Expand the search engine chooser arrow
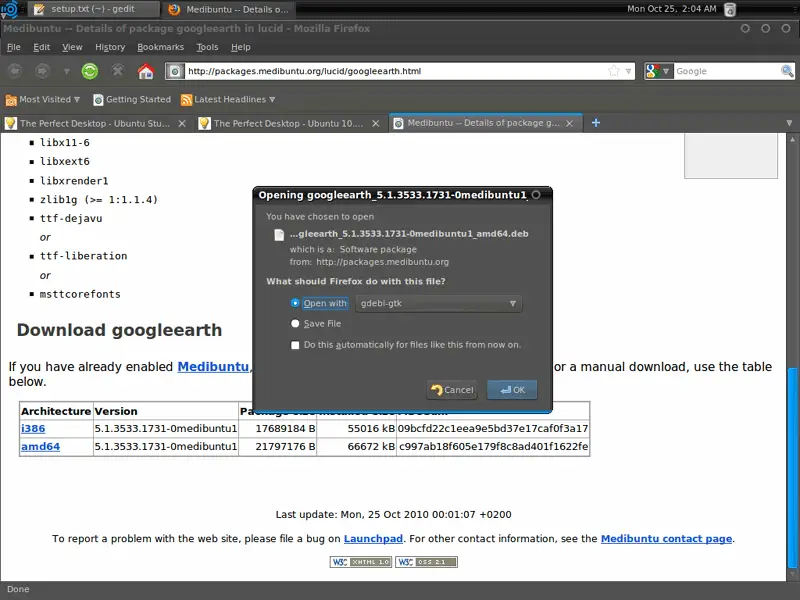 666,71
